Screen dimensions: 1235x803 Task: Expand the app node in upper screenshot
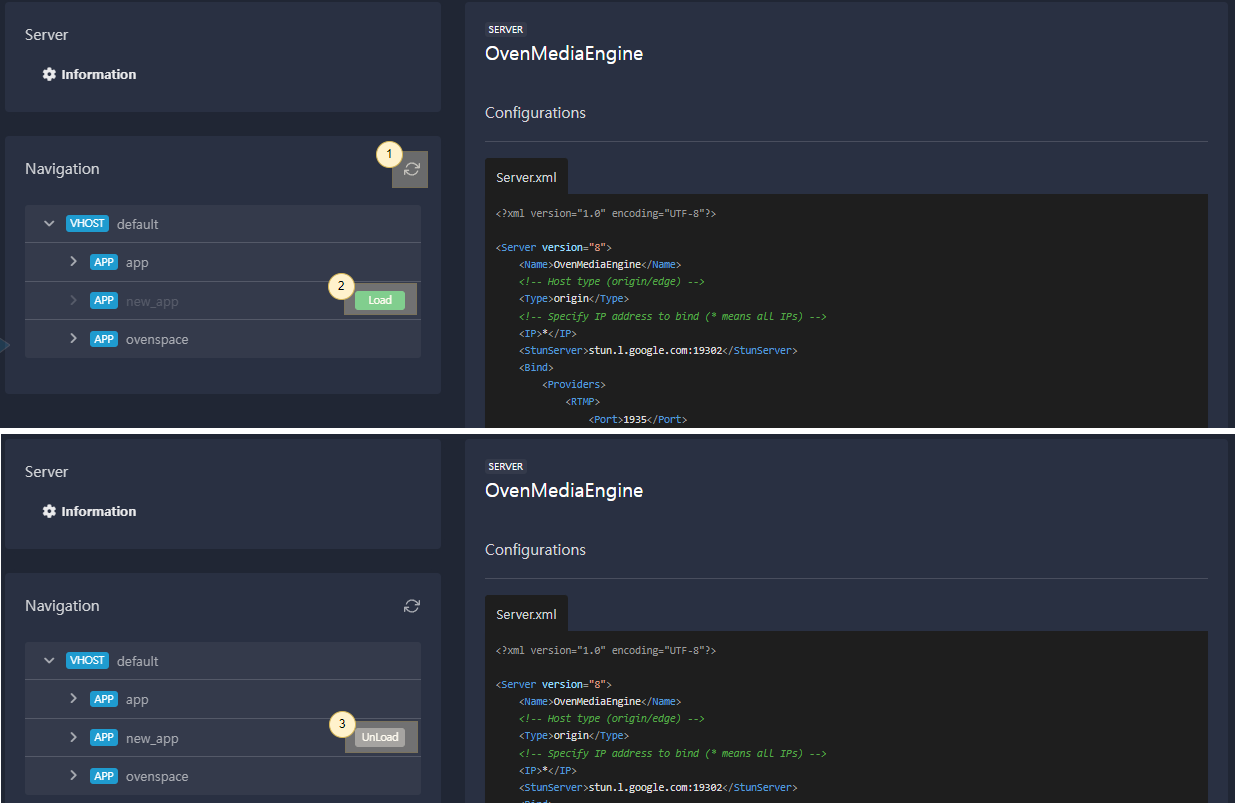pos(73,262)
